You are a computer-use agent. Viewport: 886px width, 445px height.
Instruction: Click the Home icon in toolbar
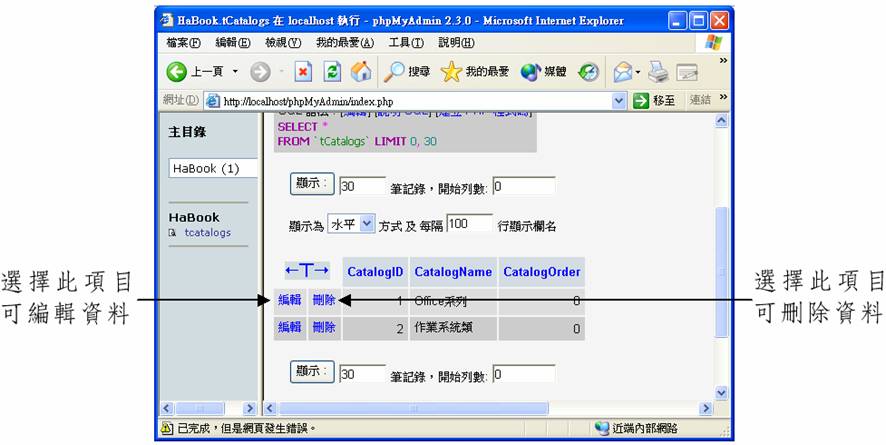[x=361, y=71]
